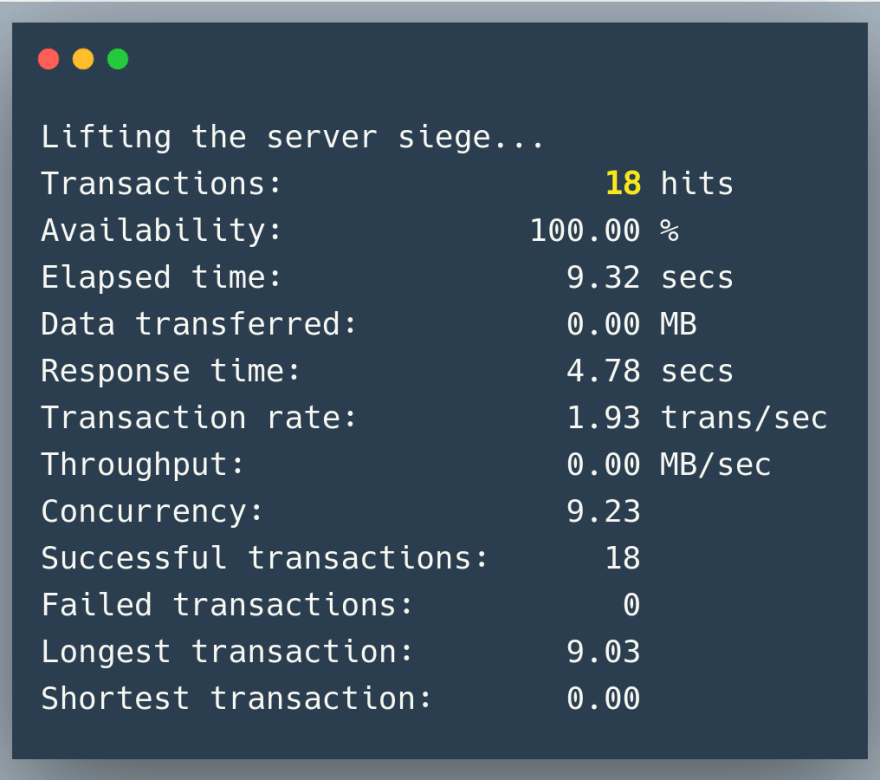Click the Shortest transaction label
Image resolution: width=880 pixels, height=780 pixels.
click(236, 699)
